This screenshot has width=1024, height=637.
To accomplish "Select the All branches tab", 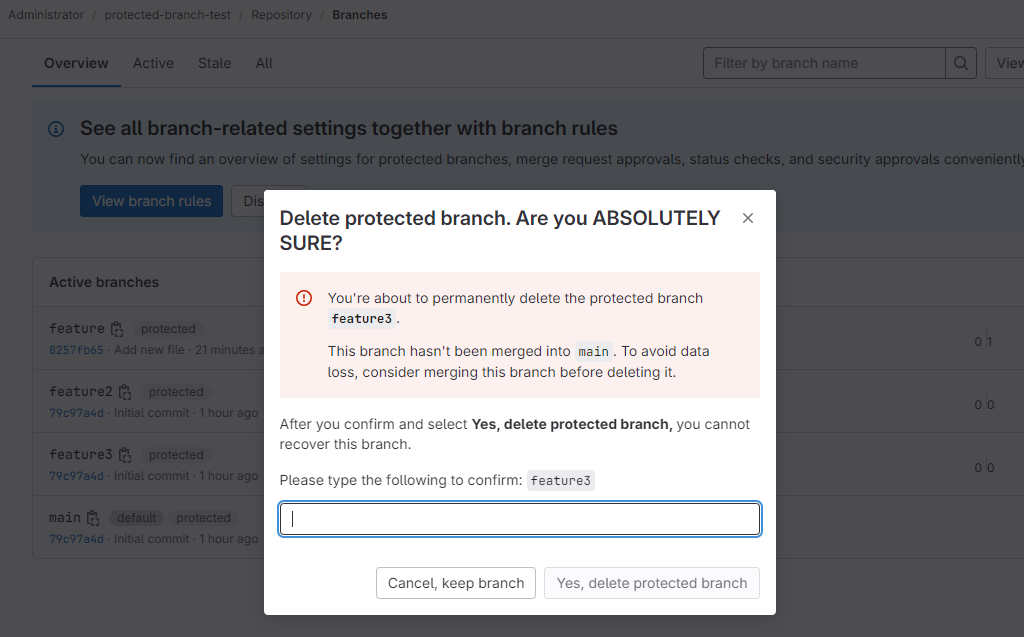I will click(x=264, y=63).
